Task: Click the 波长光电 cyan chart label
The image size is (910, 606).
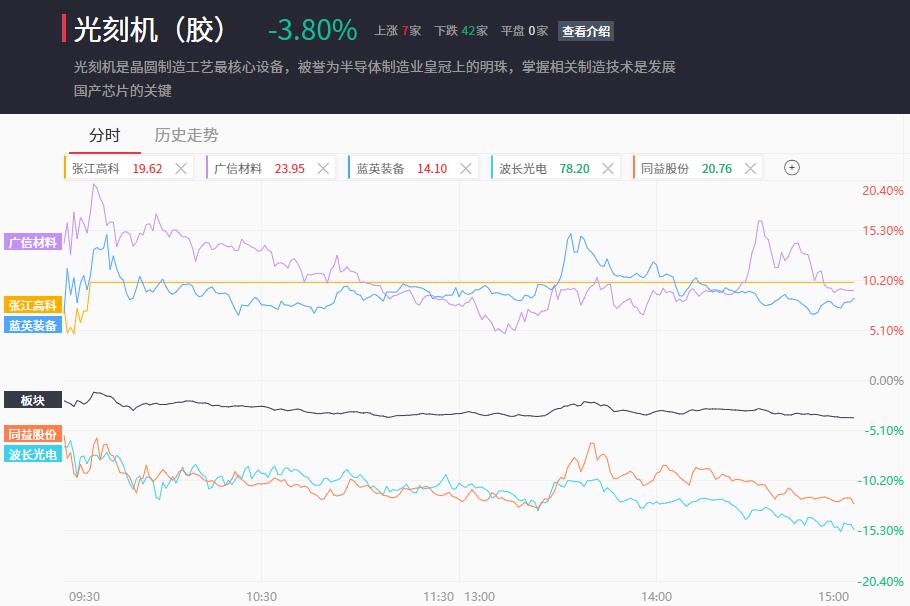Action: 33,454
